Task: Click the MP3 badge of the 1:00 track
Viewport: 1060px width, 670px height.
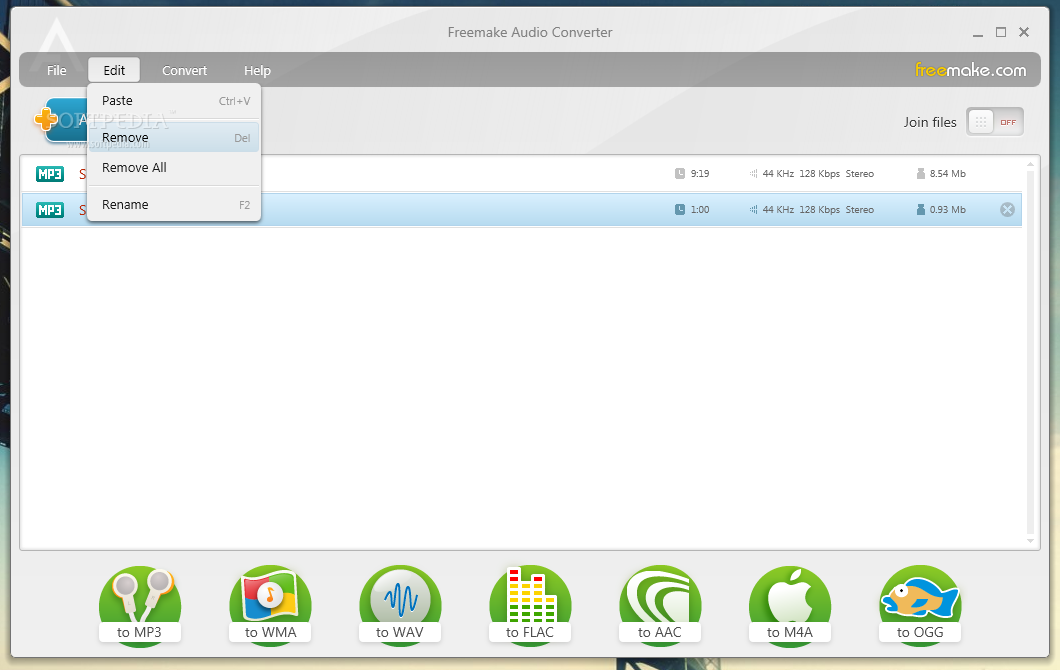Action: pos(50,210)
